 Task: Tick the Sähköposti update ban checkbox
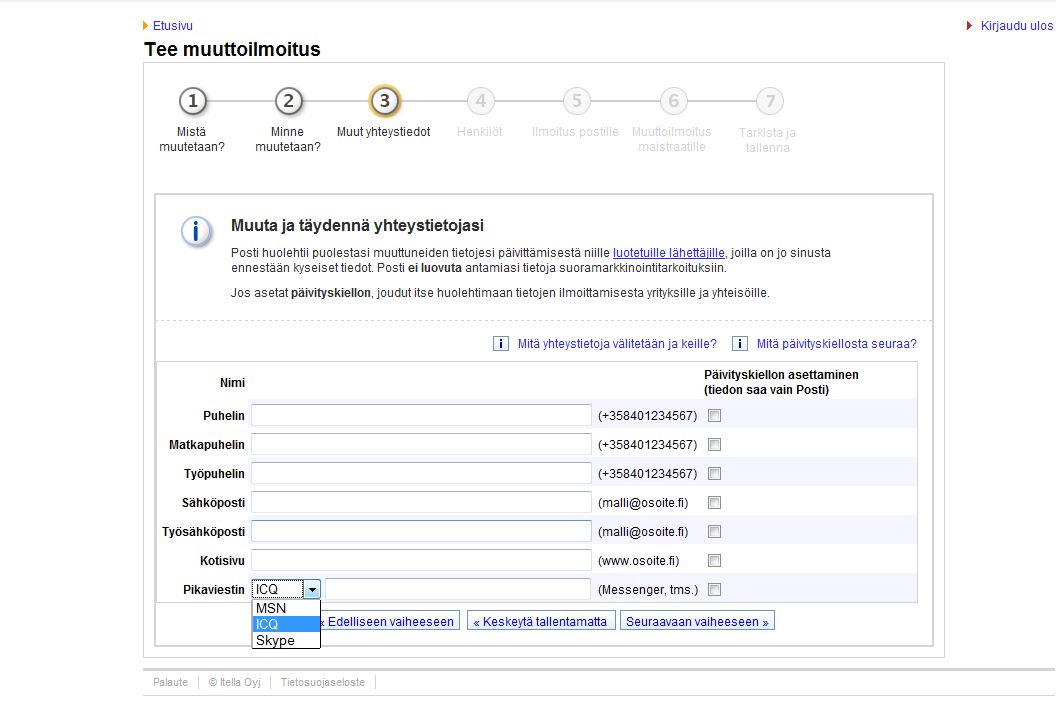pyautogui.click(x=714, y=503)
